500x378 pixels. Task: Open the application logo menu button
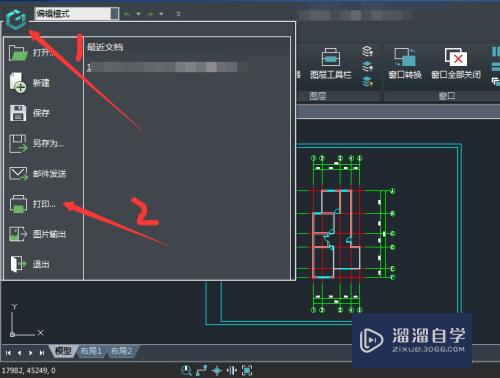16,19
